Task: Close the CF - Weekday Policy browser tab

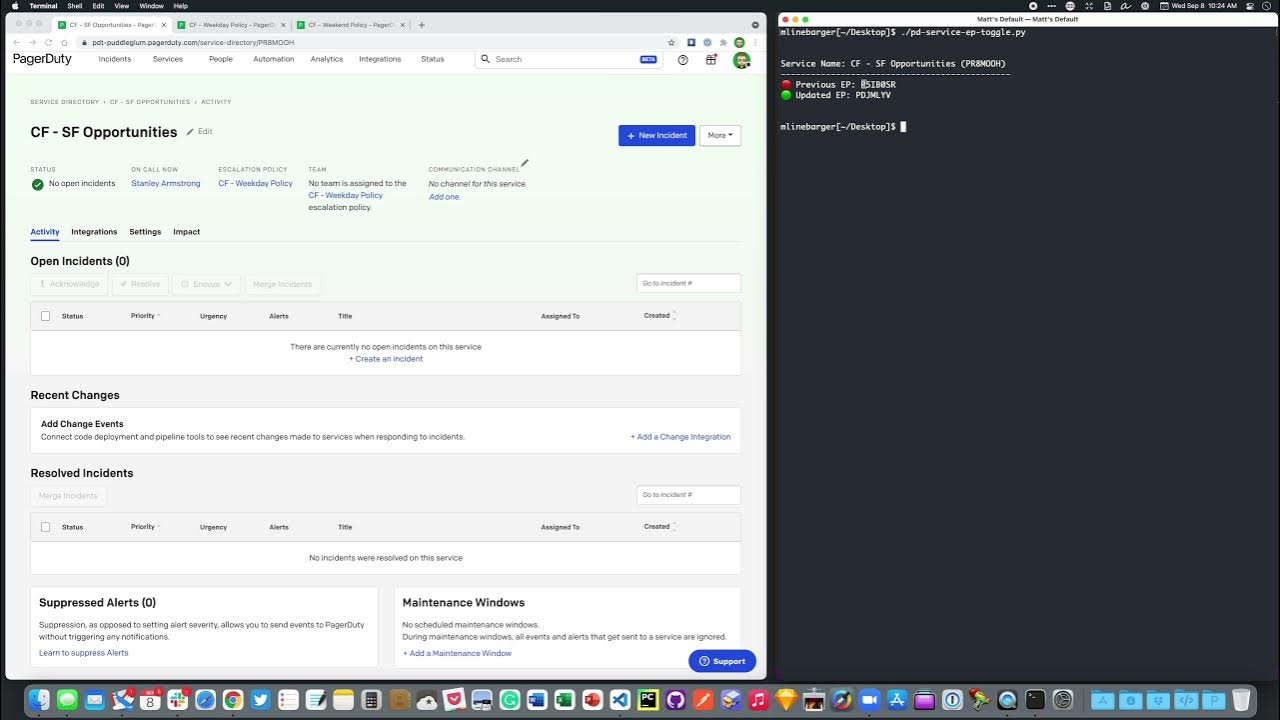Action: (283, 25)
